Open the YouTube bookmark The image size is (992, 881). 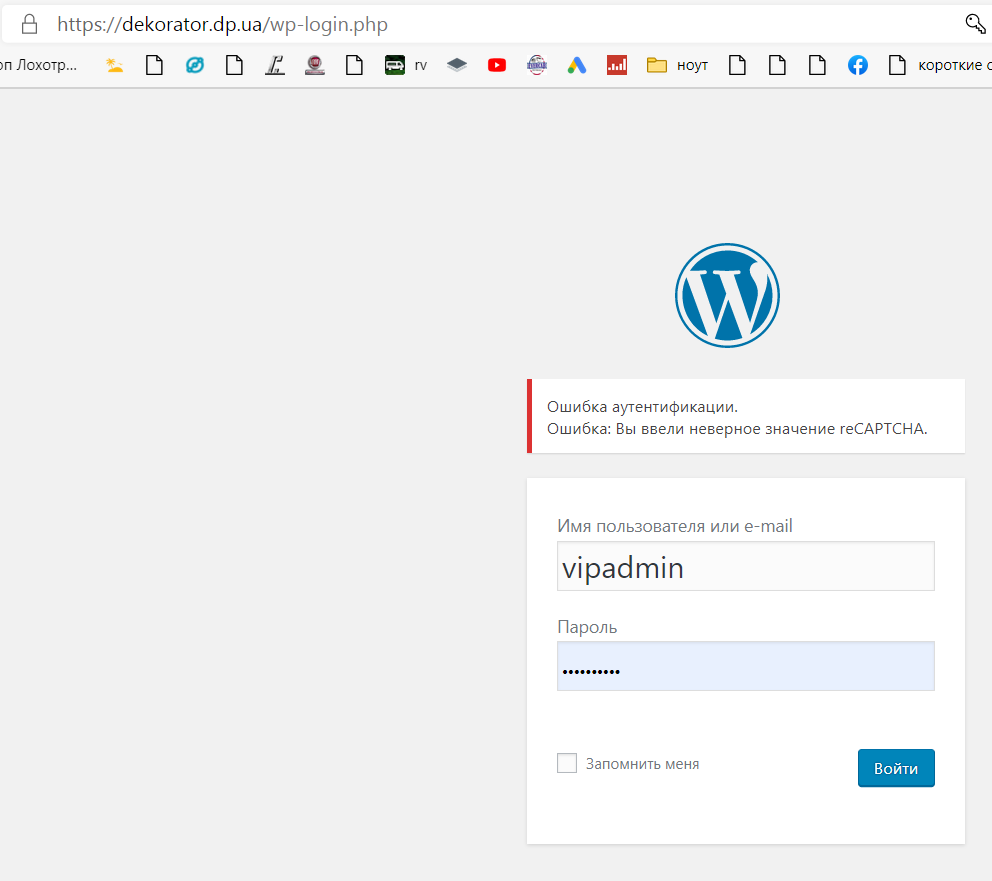(497, 65)
